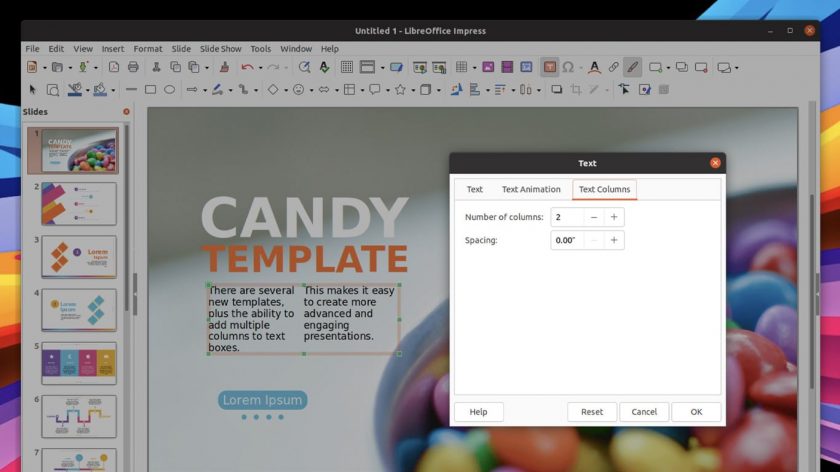The width and height of the screenshot is (840, 472).
Task: Toggle Show Draw Functions pencil button
Action: coord(633,67)
